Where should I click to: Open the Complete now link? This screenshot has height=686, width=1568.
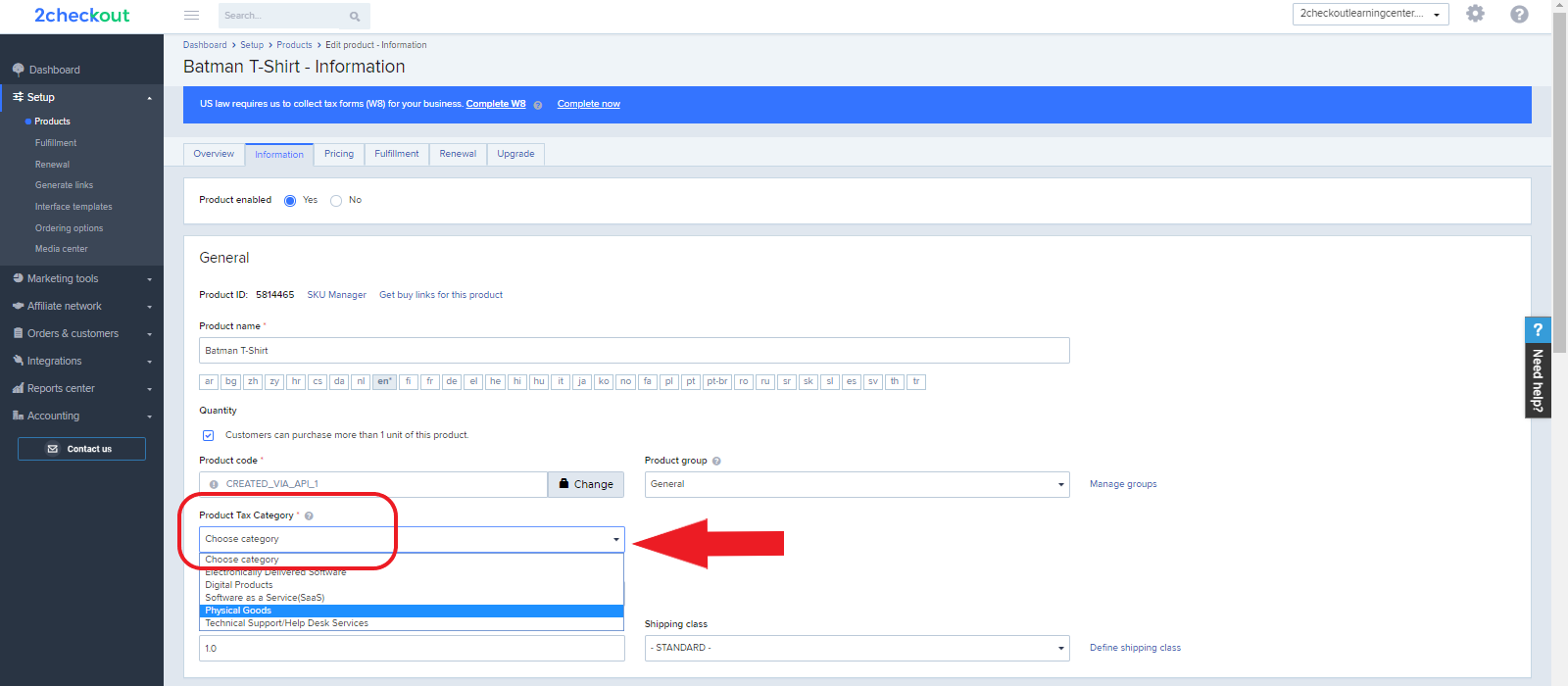pyautogui.click(x=589, y=104)
